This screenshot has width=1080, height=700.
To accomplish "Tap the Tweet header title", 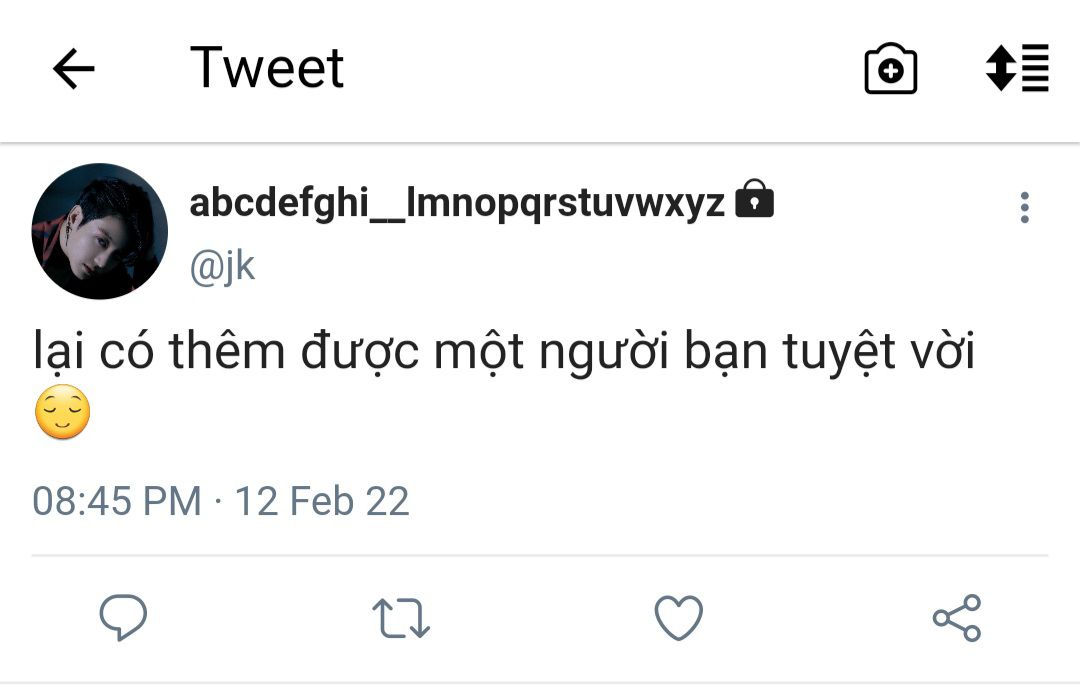I will tap(267, 68).
